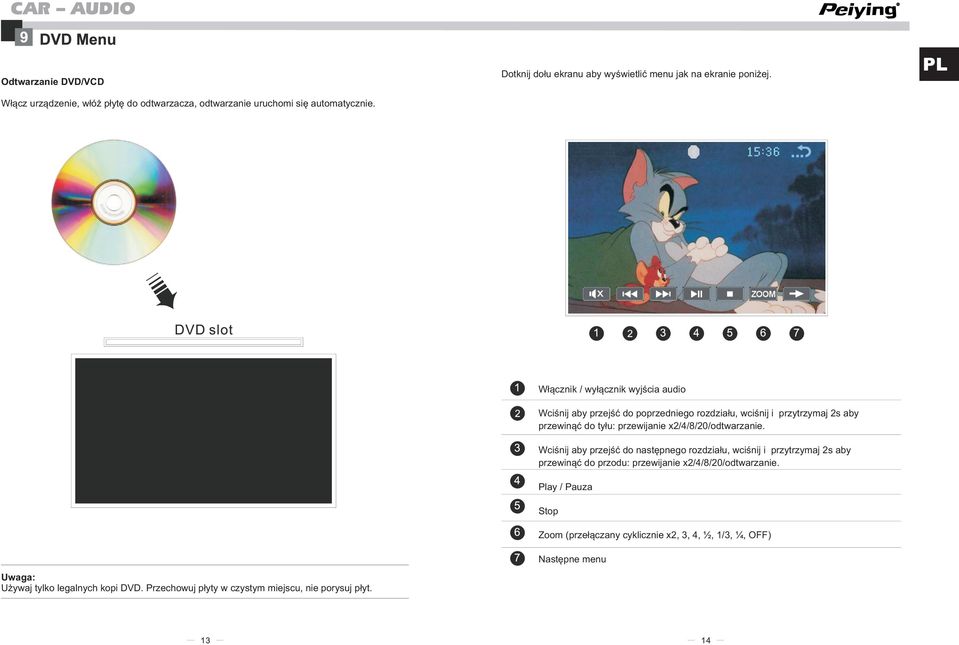The height and width of the screenshot is (645, 959).
Task: Click the 'DVD Menu' section heading
Action: click(x=78, y=40)
